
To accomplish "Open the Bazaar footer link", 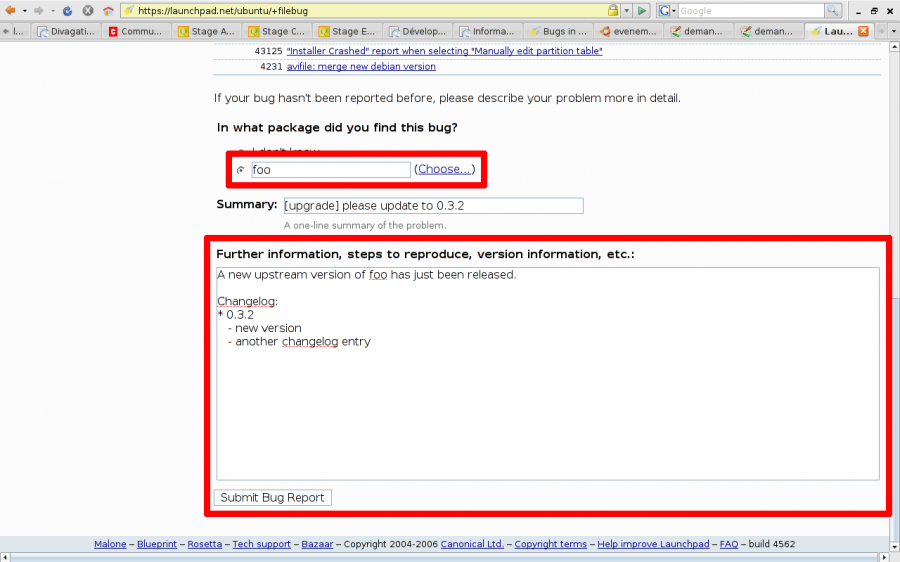I will [317, 544].
